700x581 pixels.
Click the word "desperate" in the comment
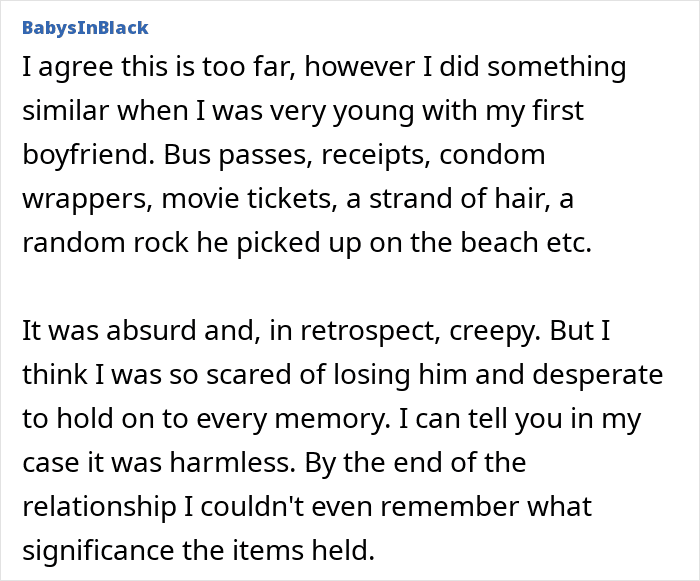point(598,375)
